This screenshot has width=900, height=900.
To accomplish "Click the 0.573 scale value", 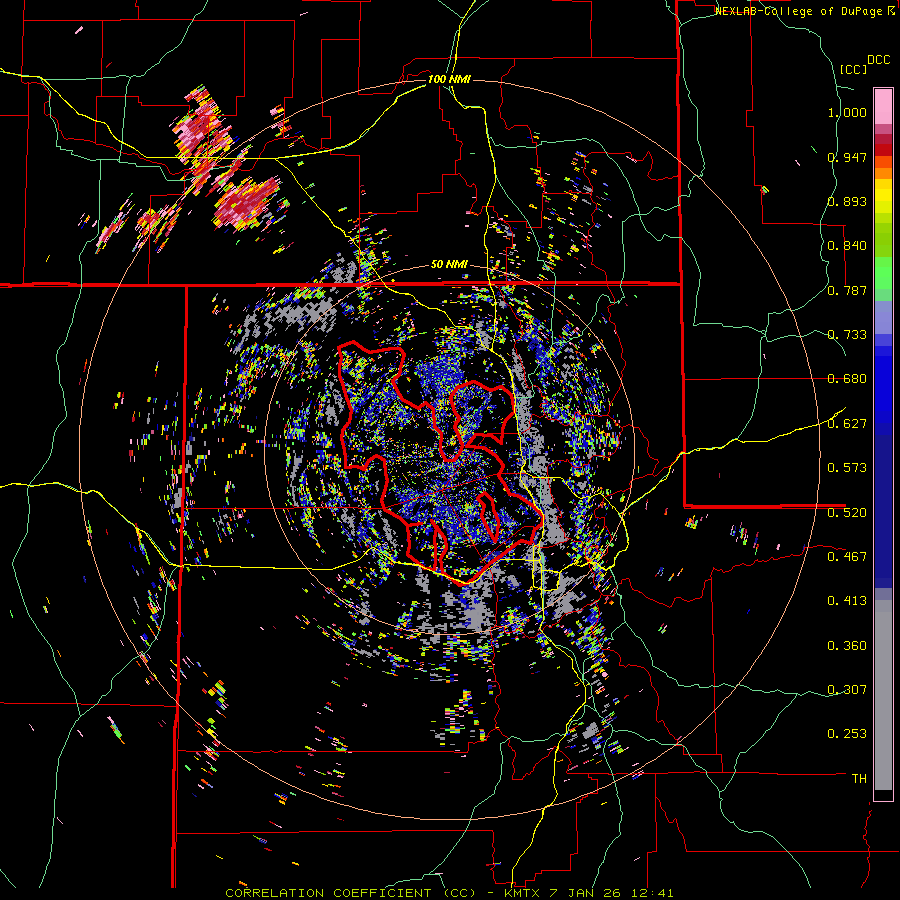I will pyautogui.click(x=847, y=468).
